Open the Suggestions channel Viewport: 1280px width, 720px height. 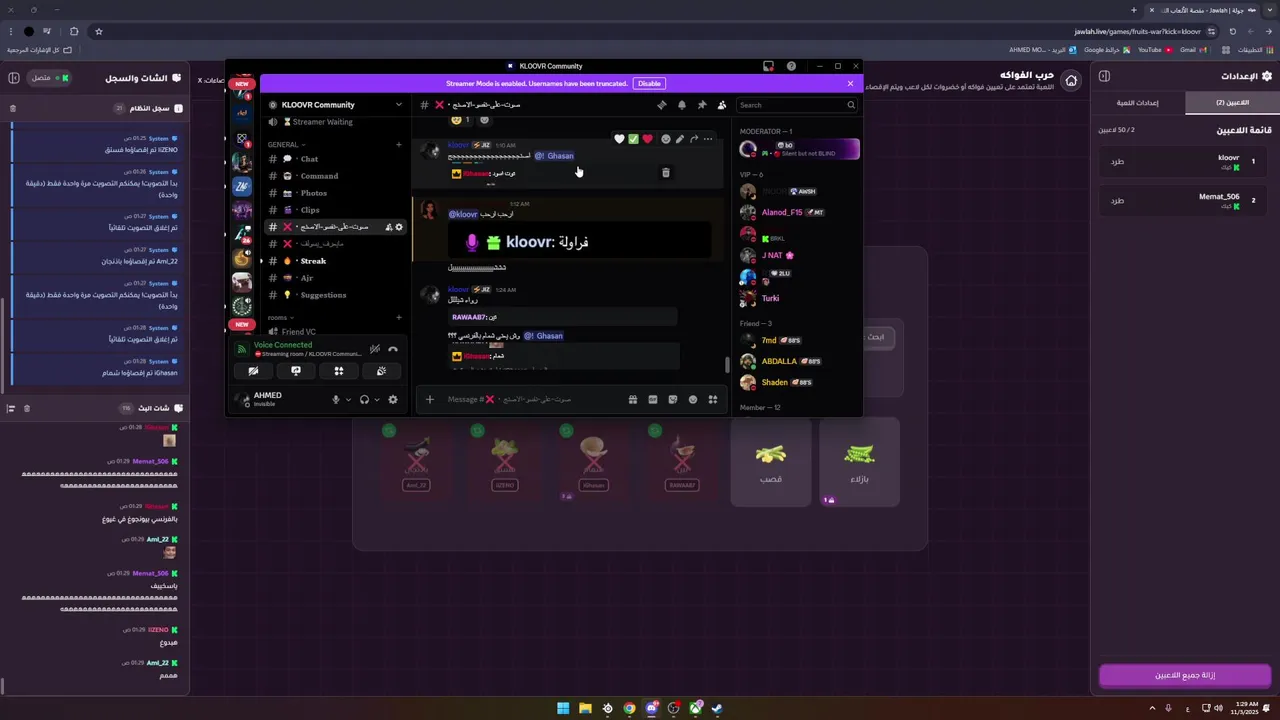[334, 295]
